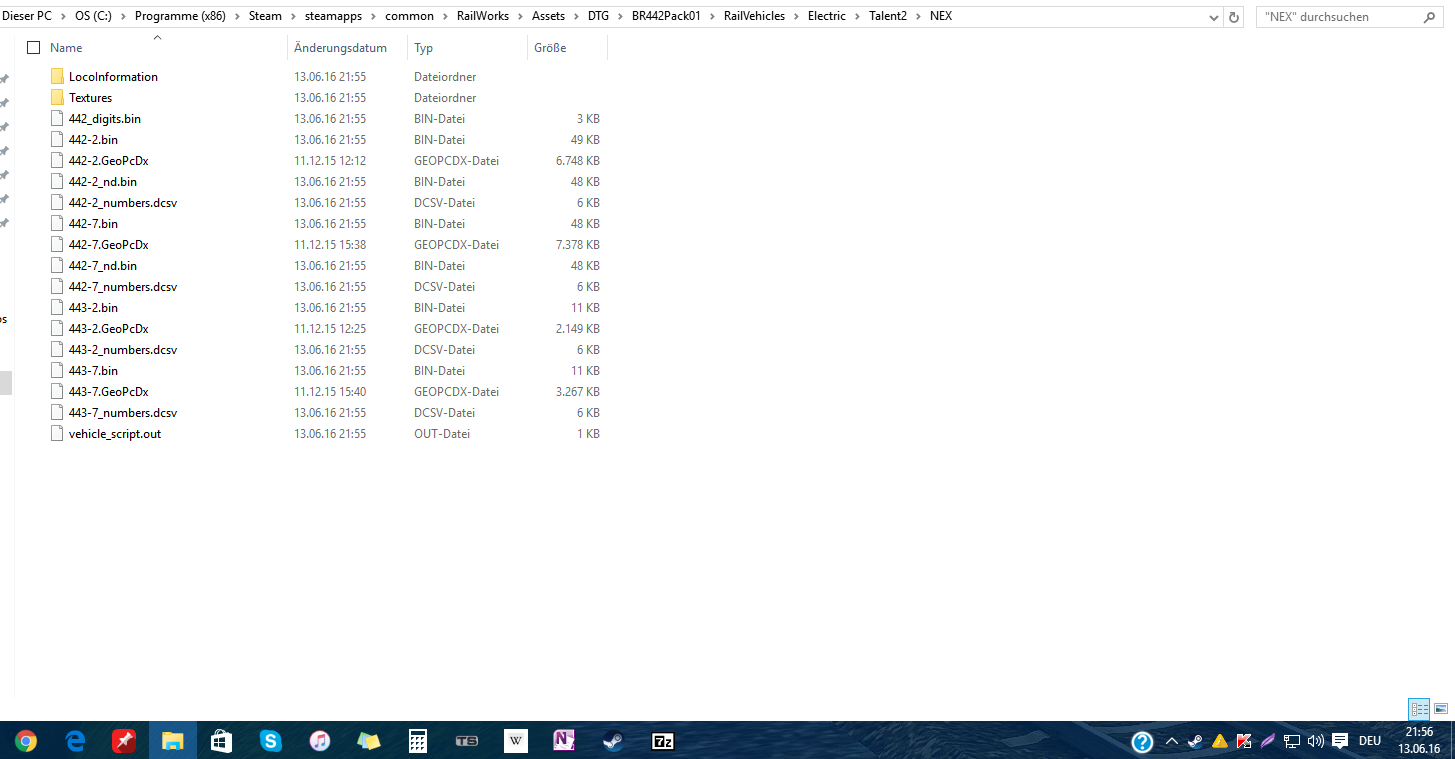Screen dimensions: 1455x759
Task: Open the Action Center notifications icon
Action: pyautogui.click(x=1340, y=742)
